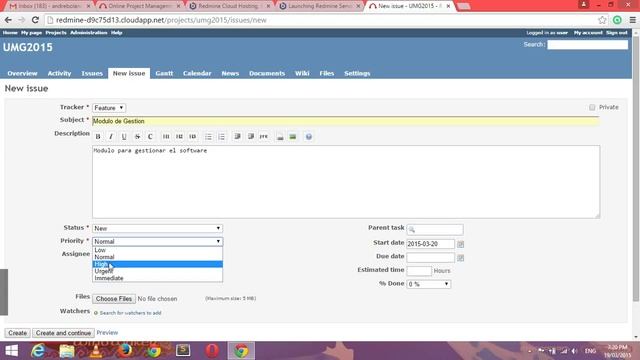Open Firefox from taskbar
Viewport: 640px width, 360px height.
point(125,351)
